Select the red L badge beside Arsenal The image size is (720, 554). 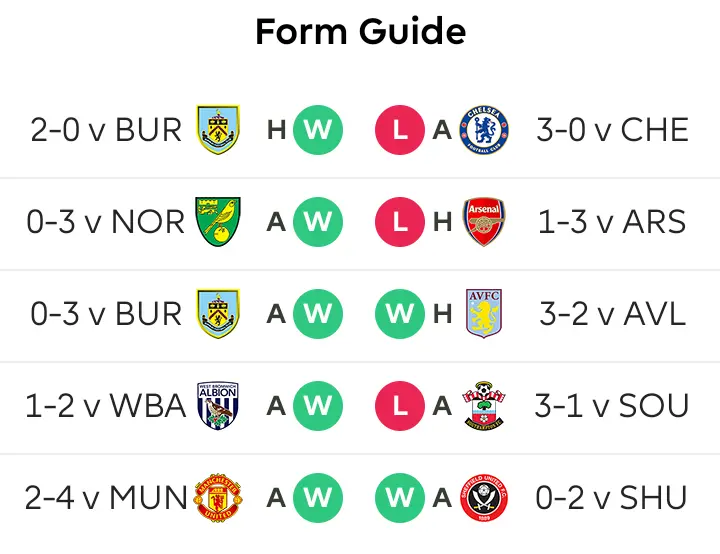click(x=400, y=222)
